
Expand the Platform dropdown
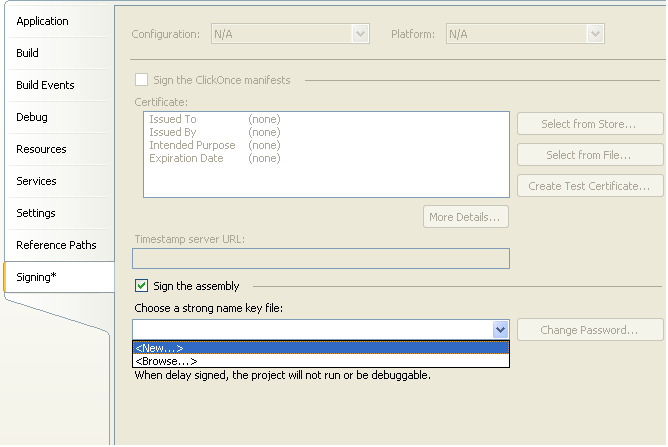click(x=595, y=34)
